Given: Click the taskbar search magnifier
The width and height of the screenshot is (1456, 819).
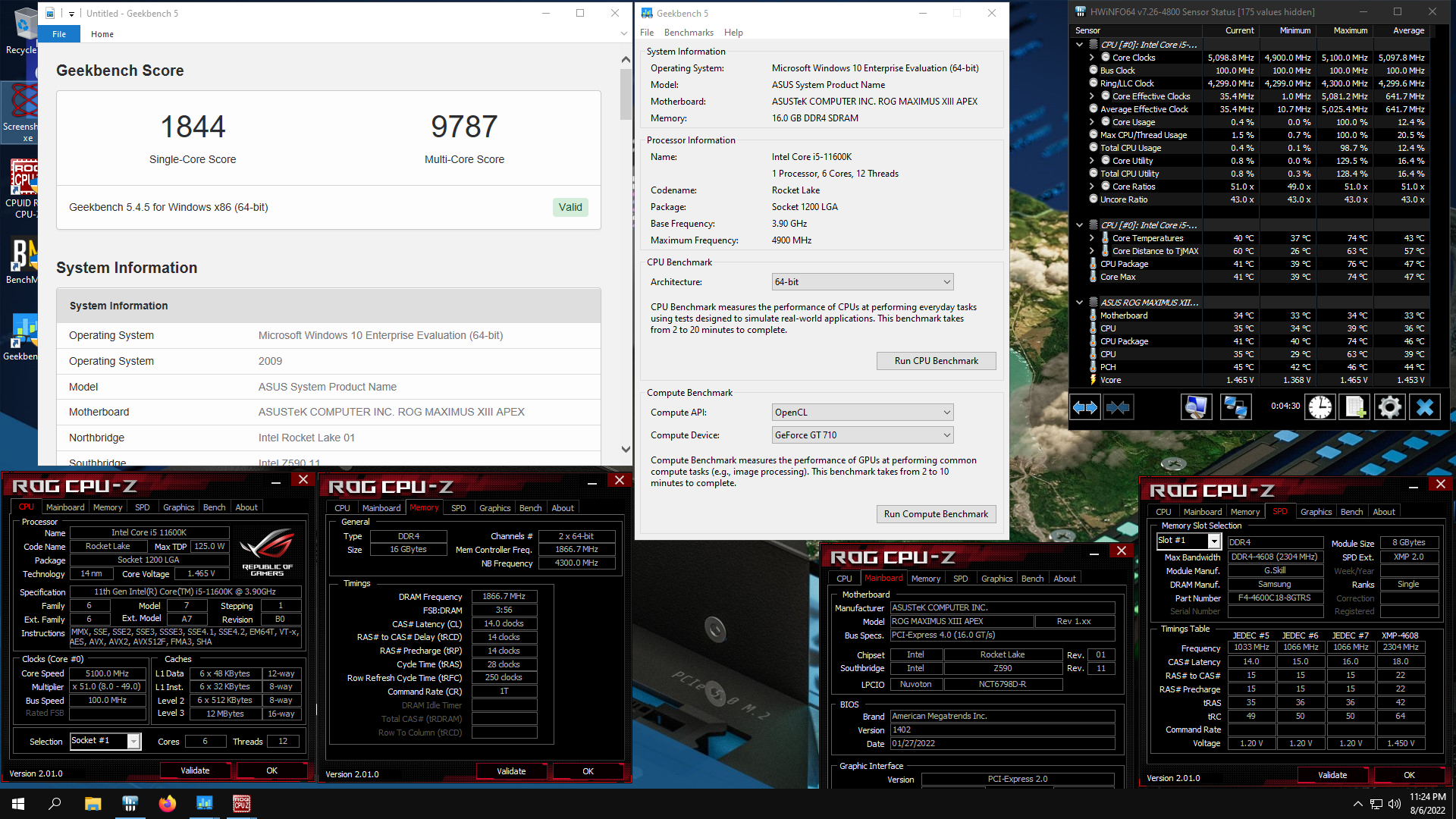Looking at the screenshot, I should (x=55, y=804).
